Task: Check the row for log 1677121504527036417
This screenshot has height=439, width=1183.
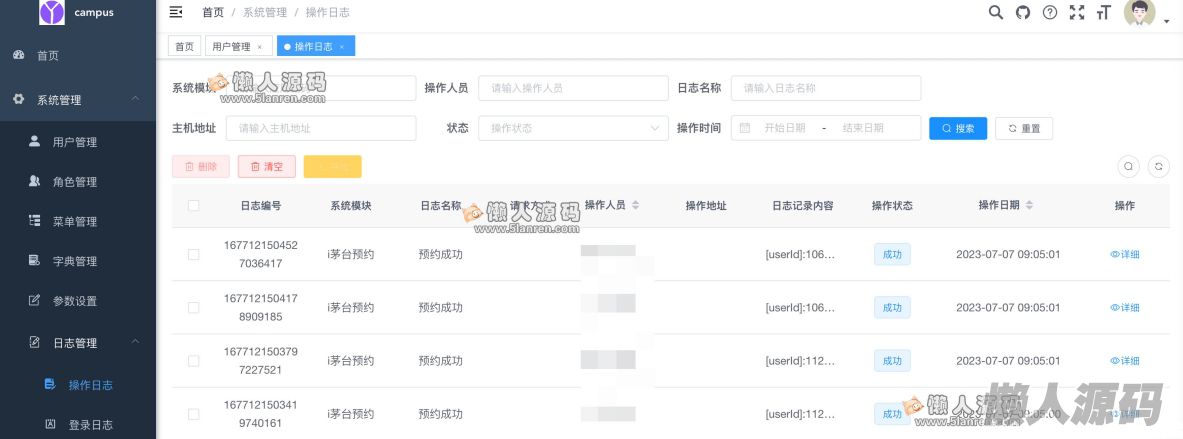Action: [194, 255]
